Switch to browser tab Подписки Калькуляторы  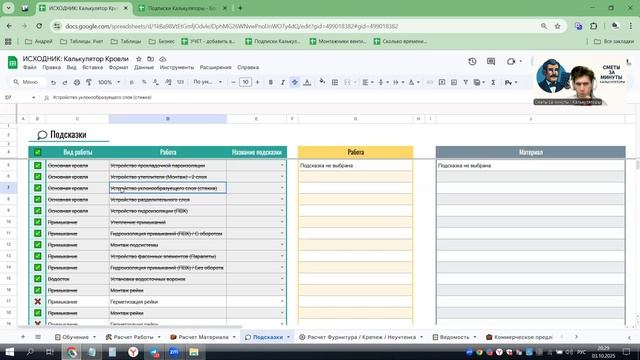tap(182, 8)
